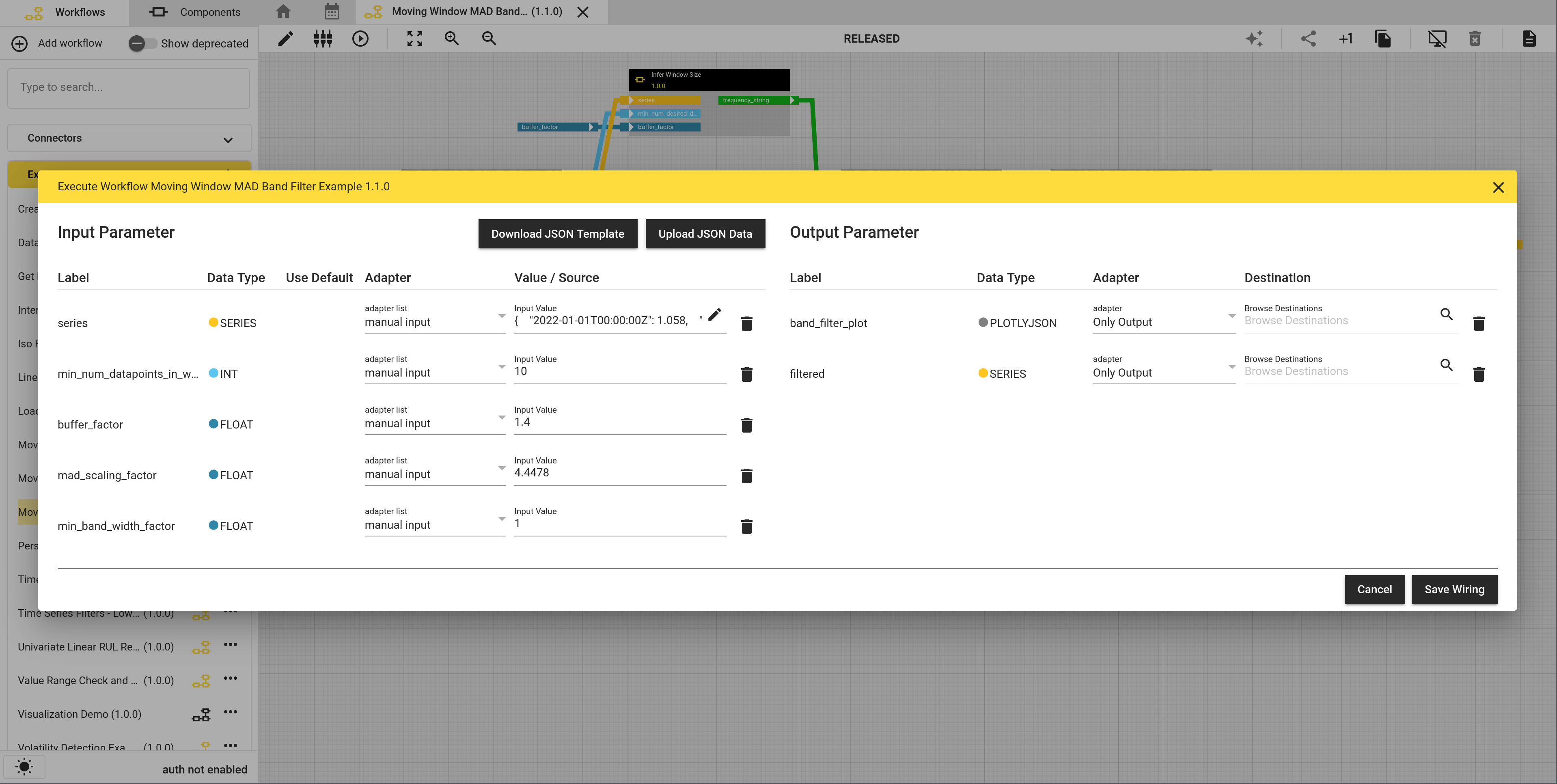Click the execute play icon
The image size is (1557, 784).
360,39
